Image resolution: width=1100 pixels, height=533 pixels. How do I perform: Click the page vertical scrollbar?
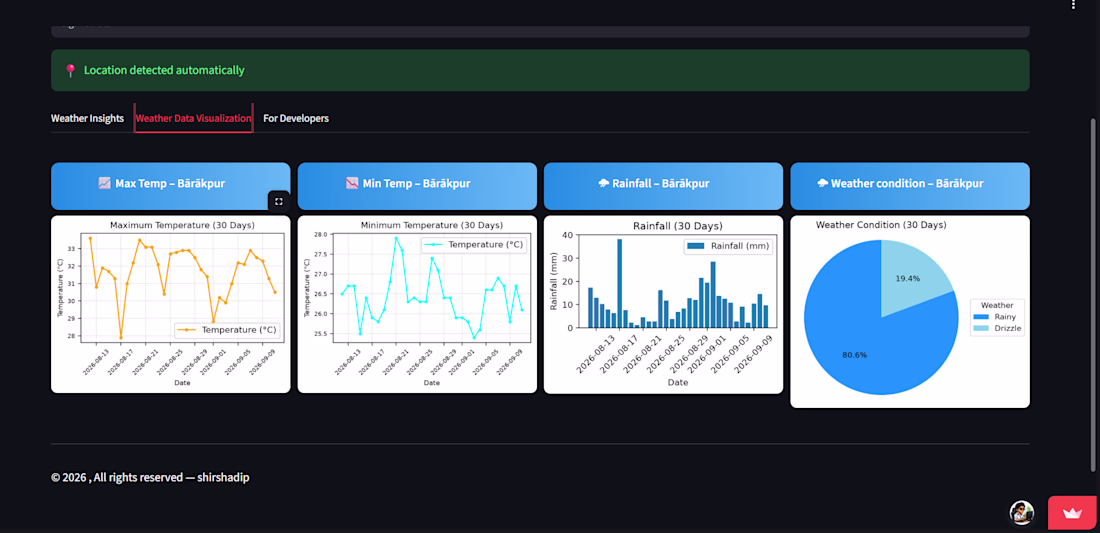(x=1094, y=295)
